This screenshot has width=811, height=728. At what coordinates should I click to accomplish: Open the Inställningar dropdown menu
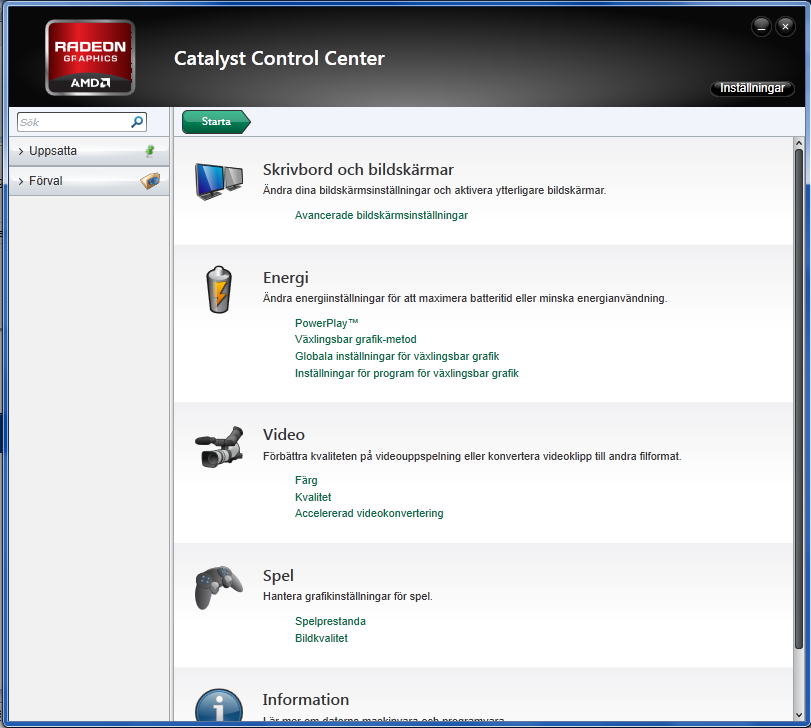point(752,89)
